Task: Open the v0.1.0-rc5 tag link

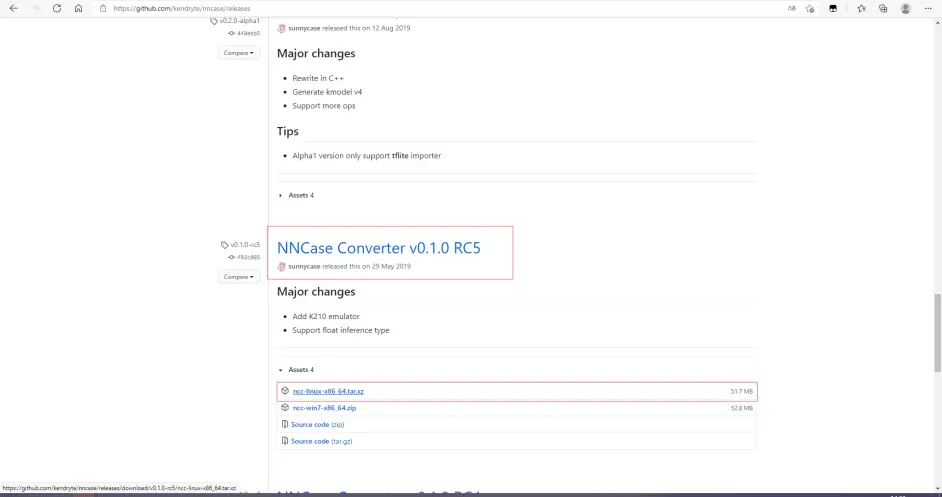Action: point(245,245)
